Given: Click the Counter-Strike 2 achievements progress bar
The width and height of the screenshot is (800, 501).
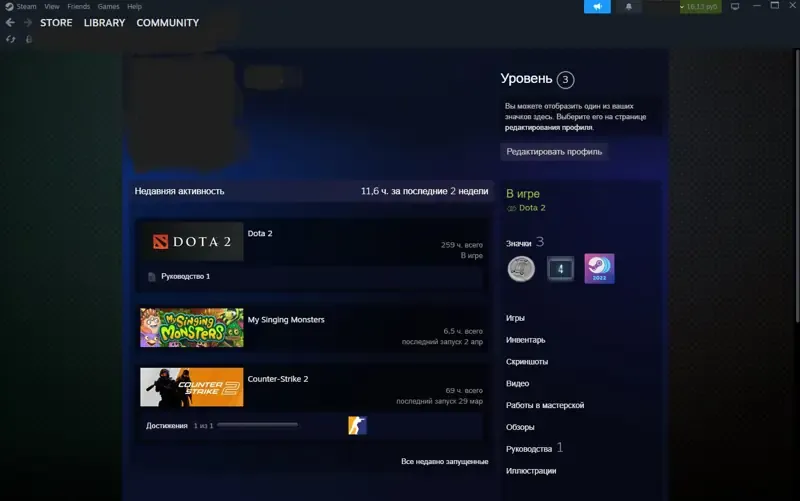Looking at the screenshot, I should click(258, 425).
